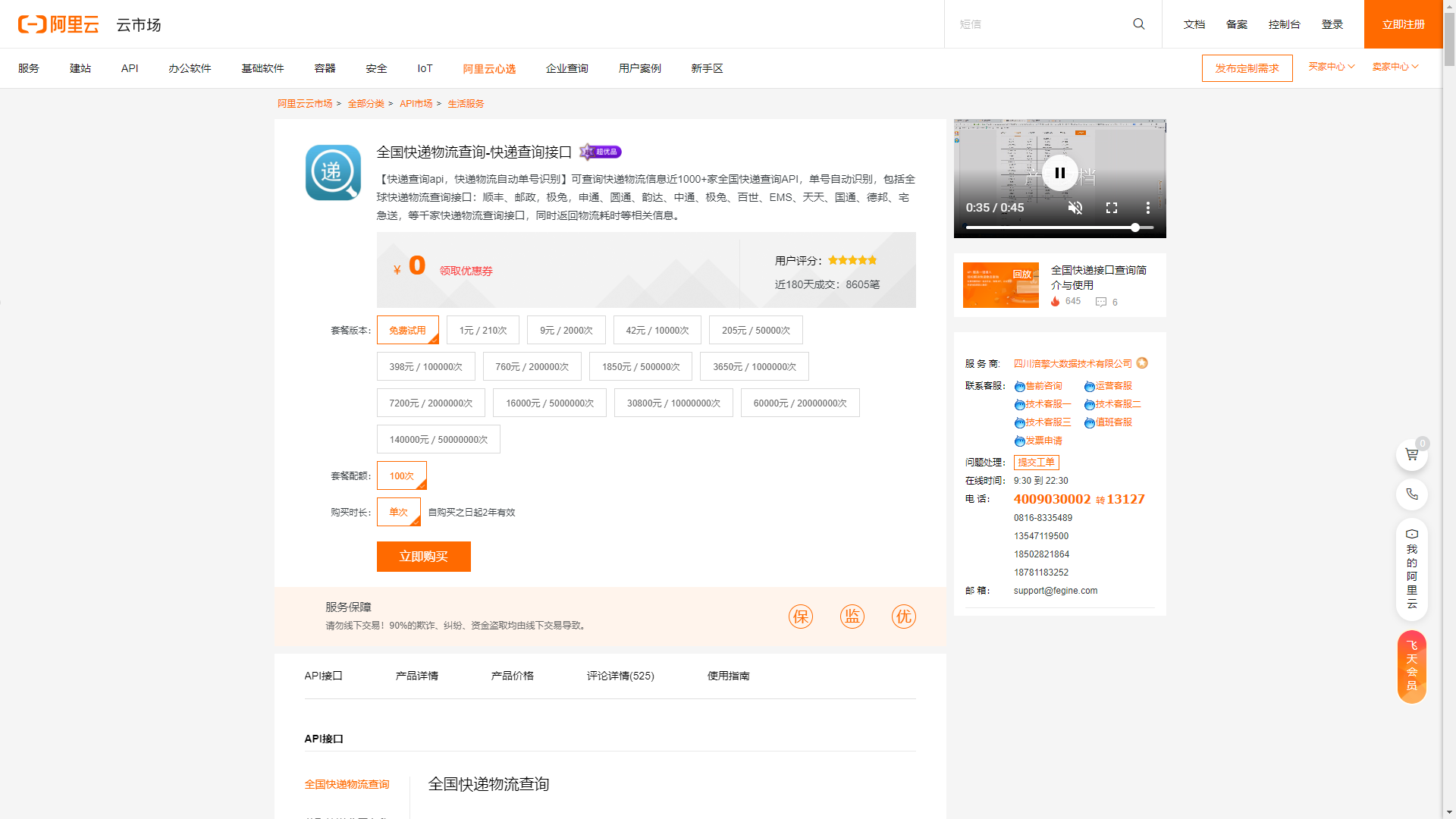Switch to the 产品价格 tab

513,676
